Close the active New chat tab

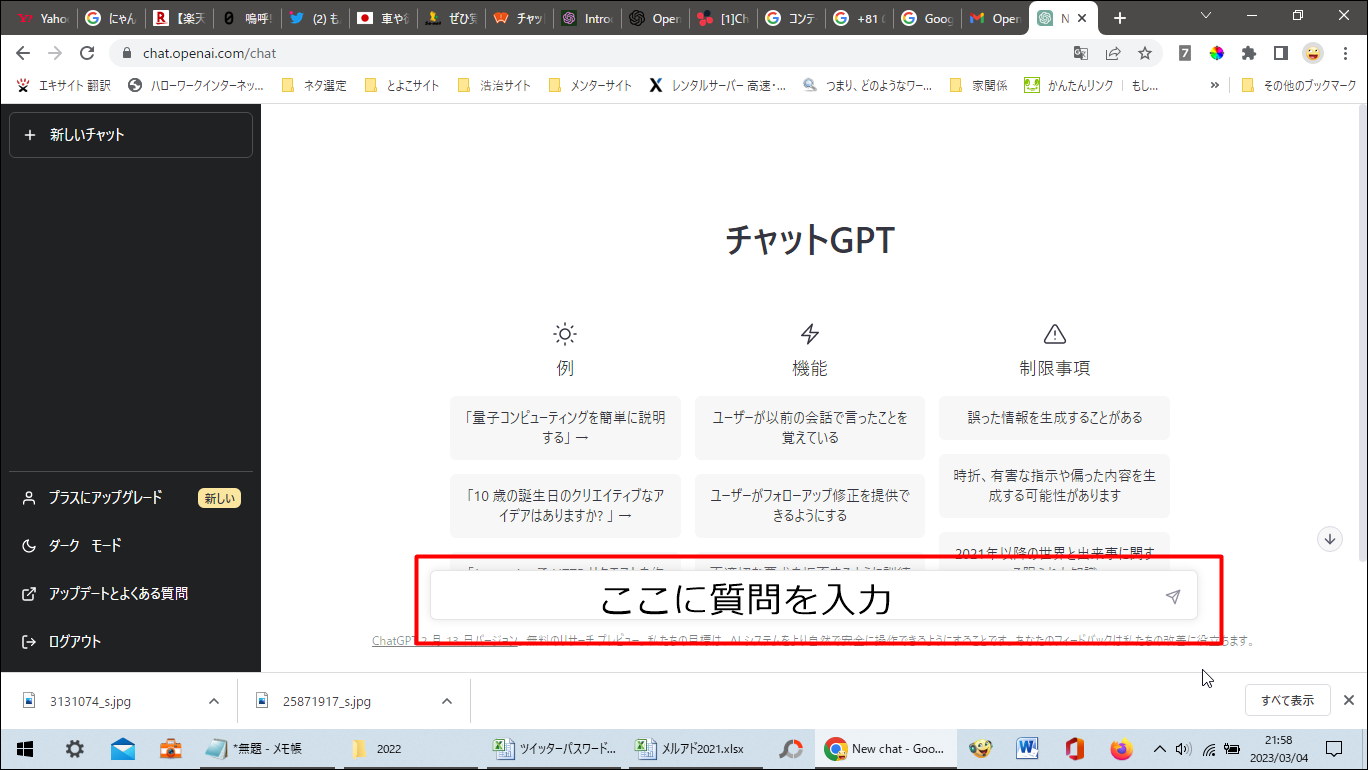pos(1082,18)
